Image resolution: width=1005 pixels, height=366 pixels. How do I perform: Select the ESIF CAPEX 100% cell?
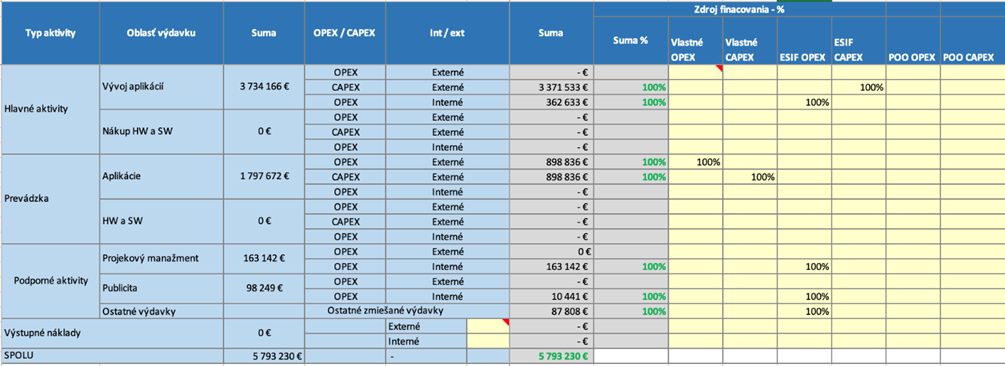pos(858,87)
